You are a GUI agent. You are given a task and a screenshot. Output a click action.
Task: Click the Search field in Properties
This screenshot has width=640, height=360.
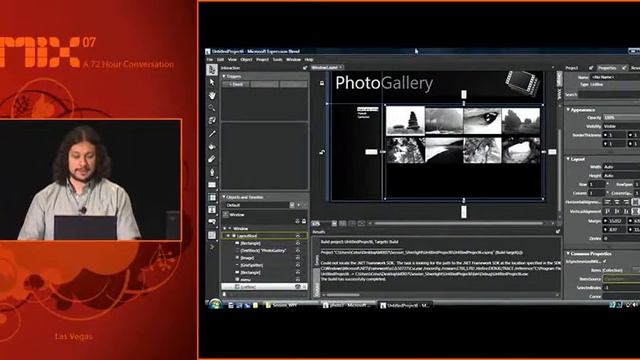(609, 94)
